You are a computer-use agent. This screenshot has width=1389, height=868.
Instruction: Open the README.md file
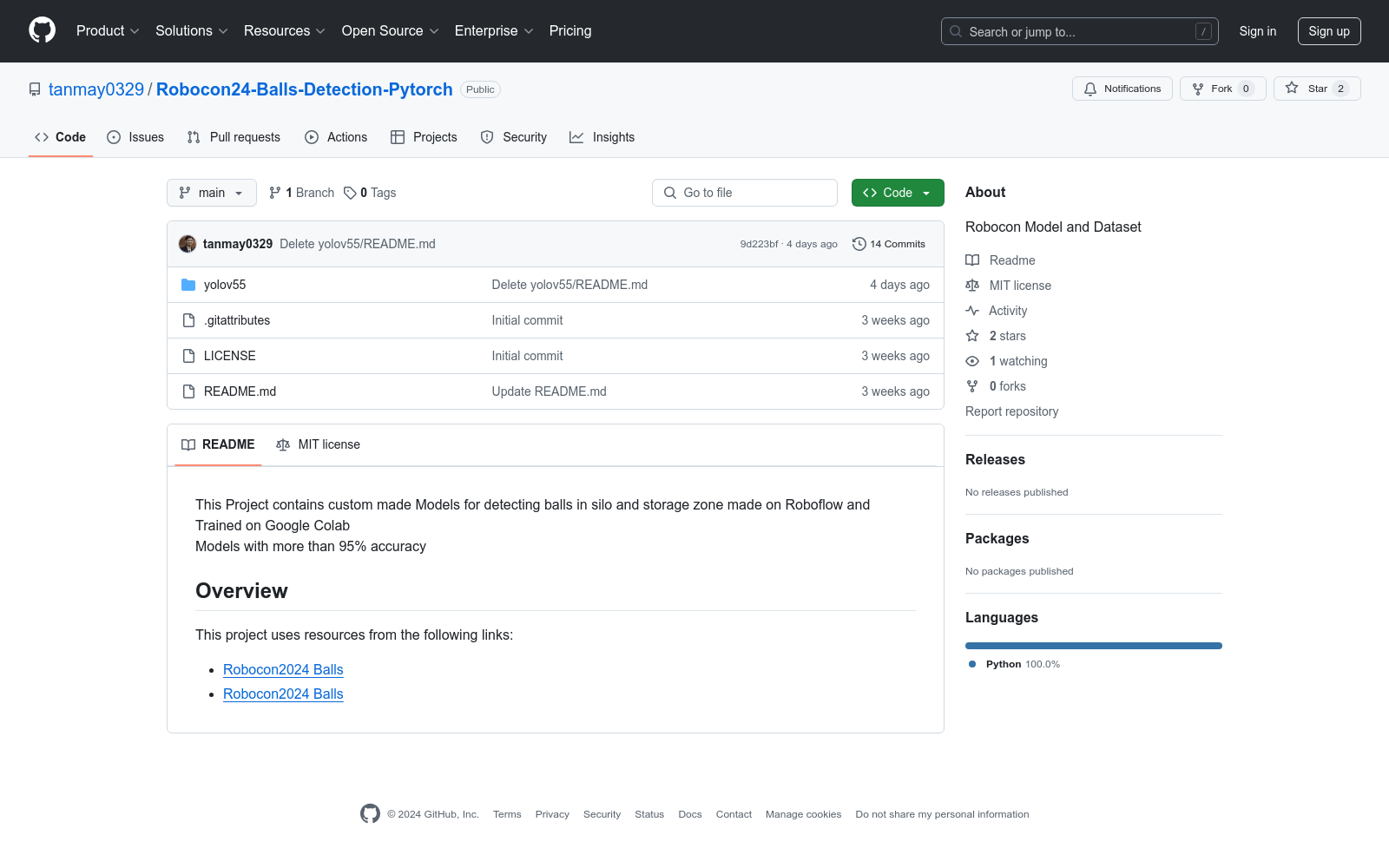point(240,391)
